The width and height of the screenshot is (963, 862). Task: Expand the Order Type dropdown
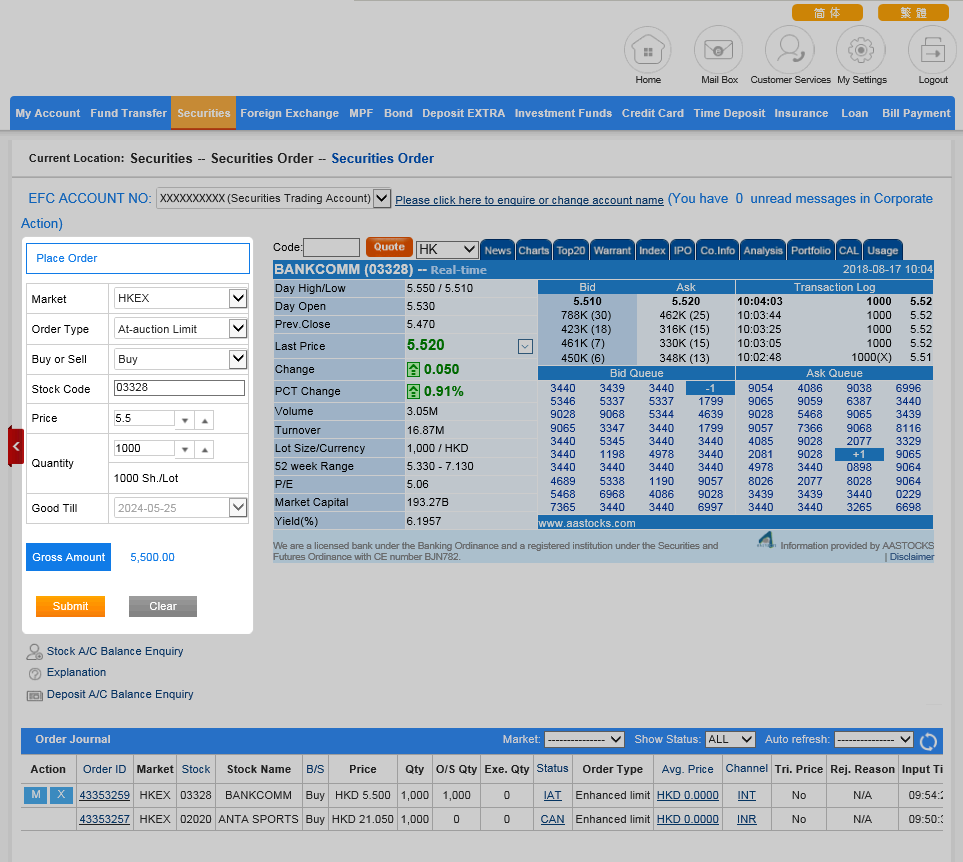coord(237,328)
